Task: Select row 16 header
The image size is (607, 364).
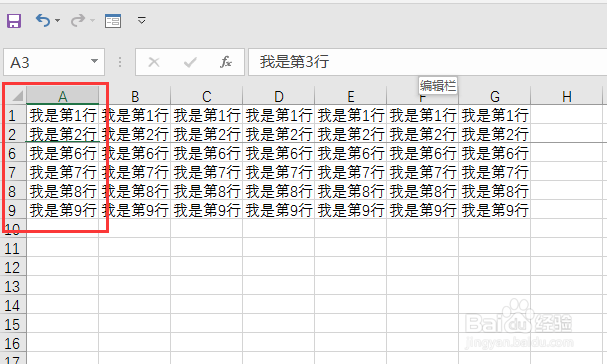Action: coord(13,343)
